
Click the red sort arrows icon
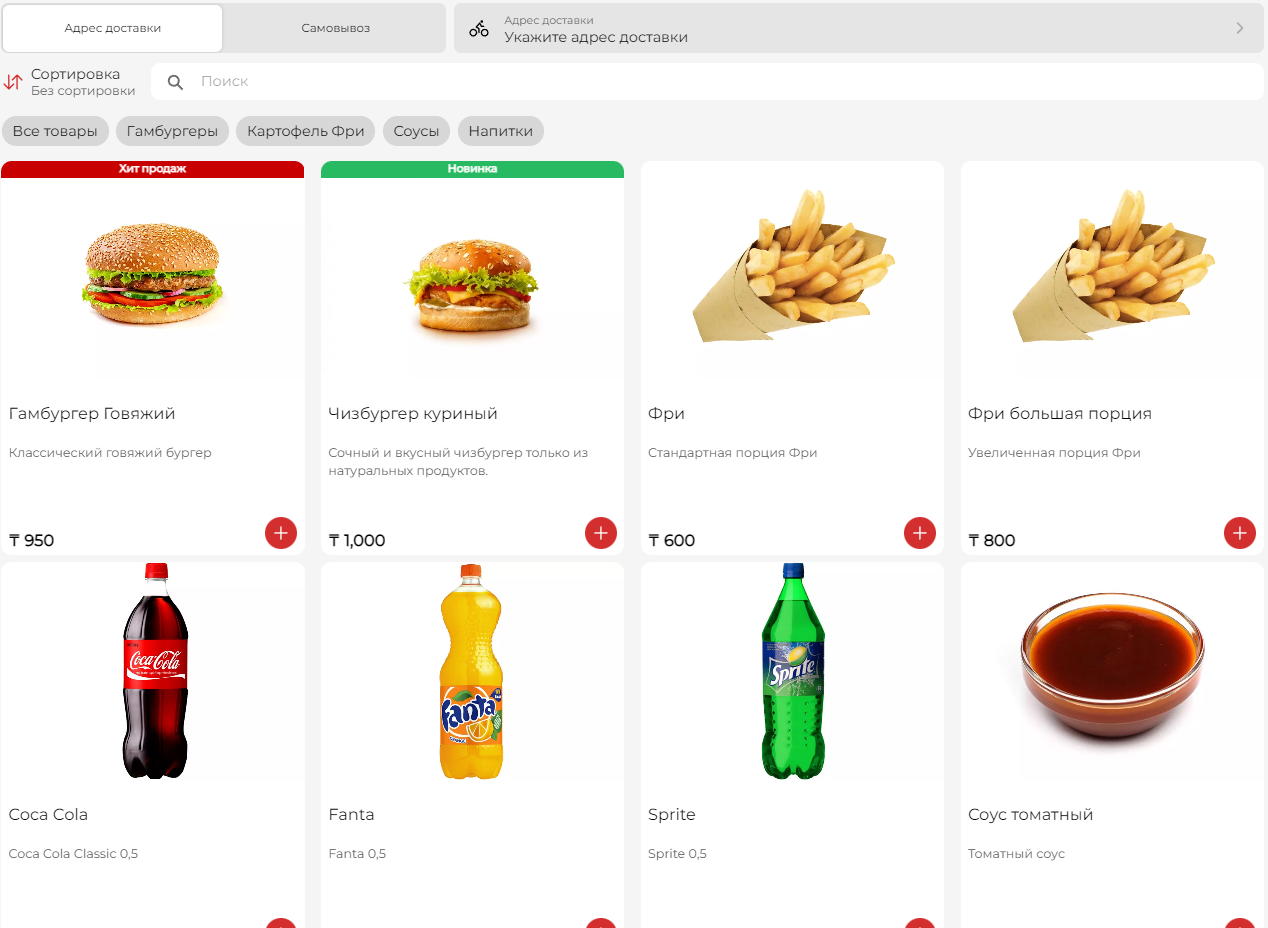tap(13, 82)
